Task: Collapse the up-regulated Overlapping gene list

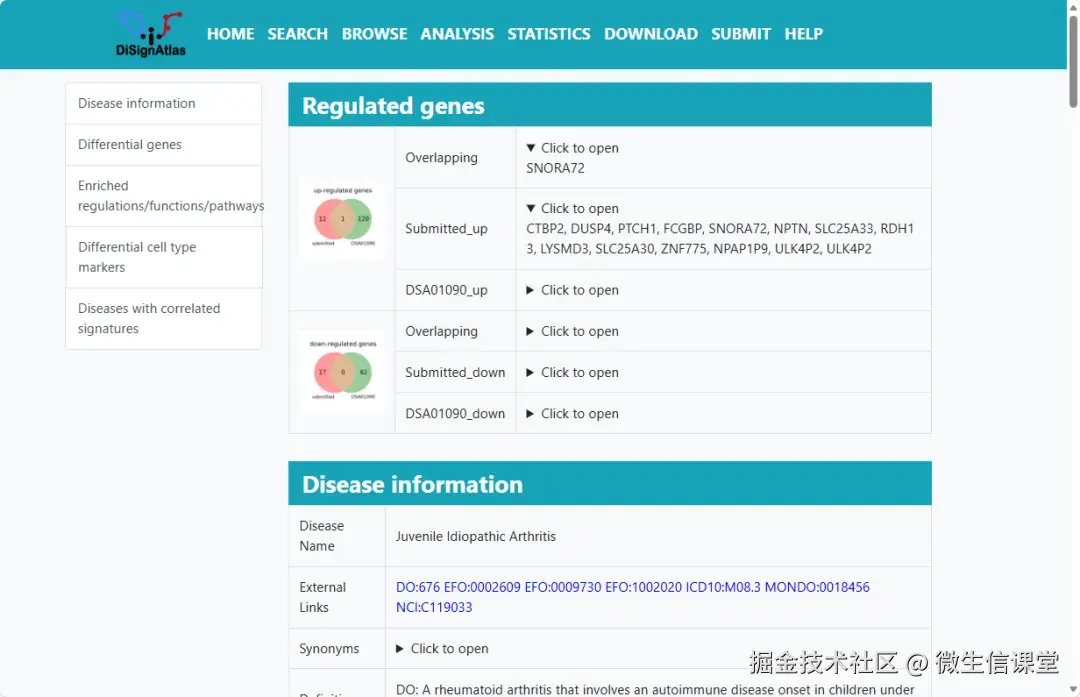Action: tap(572, 148)
